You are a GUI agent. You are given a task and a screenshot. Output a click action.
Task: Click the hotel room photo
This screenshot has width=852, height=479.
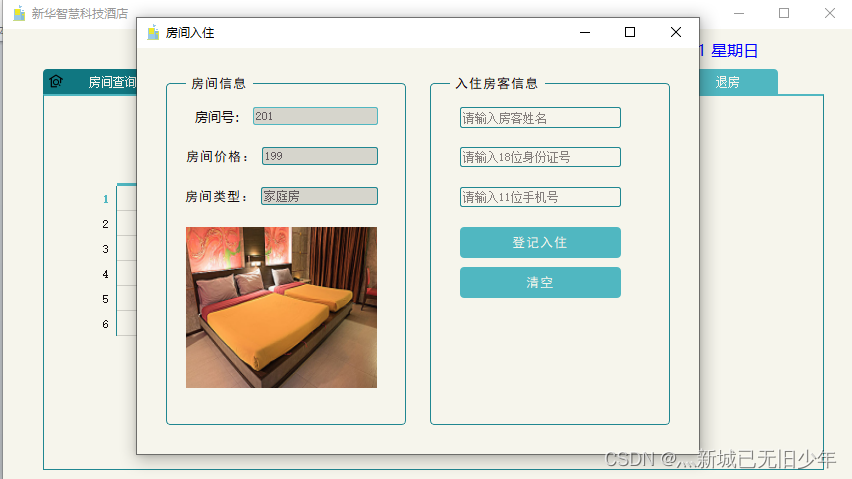[281, 307]
